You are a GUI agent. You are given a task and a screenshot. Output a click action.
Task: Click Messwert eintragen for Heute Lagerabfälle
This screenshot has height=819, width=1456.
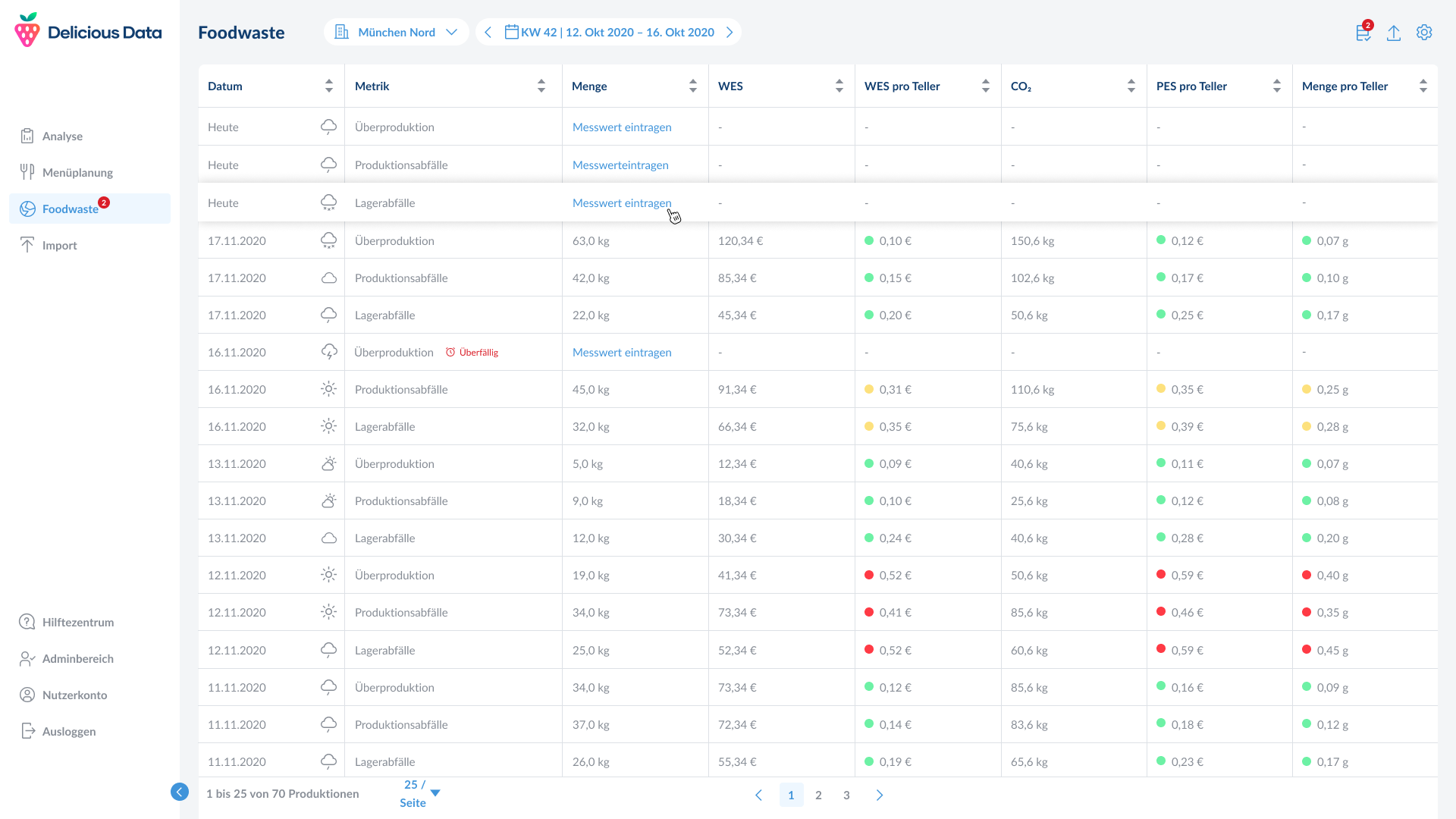click(622, 202)
